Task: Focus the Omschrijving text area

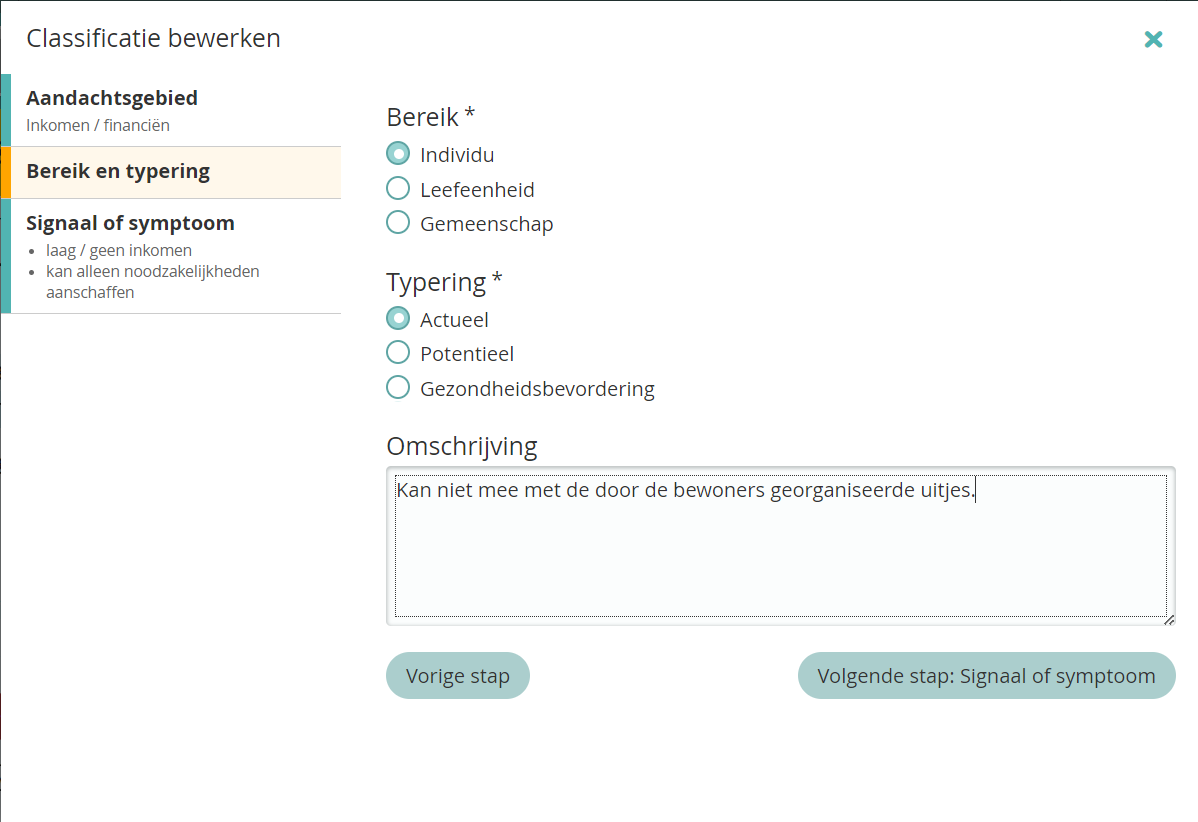Action: [780, 550]
